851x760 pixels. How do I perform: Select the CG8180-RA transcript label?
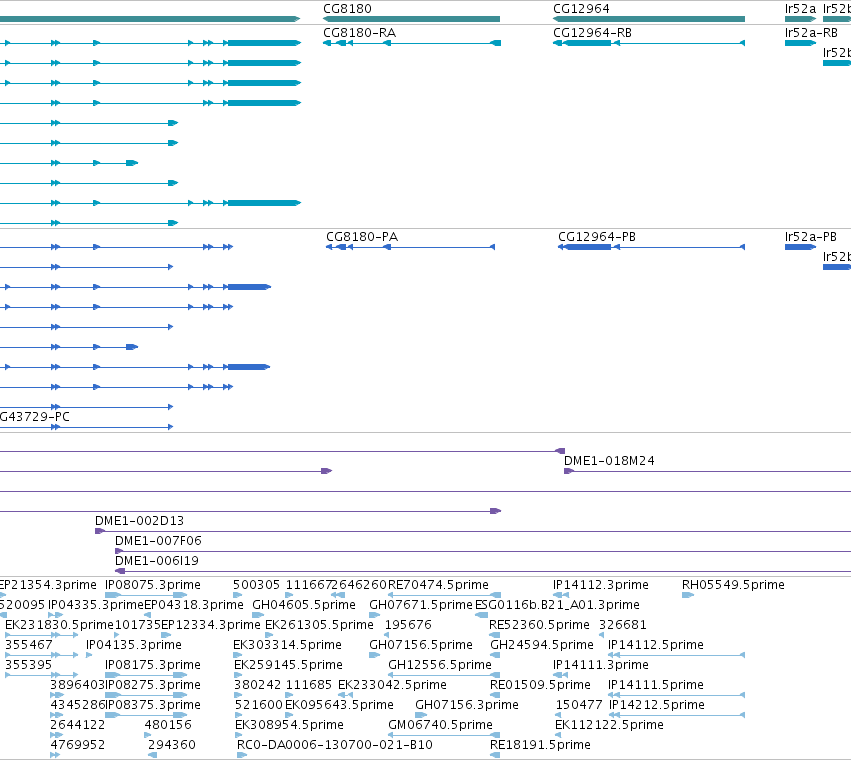pos(359,33)
